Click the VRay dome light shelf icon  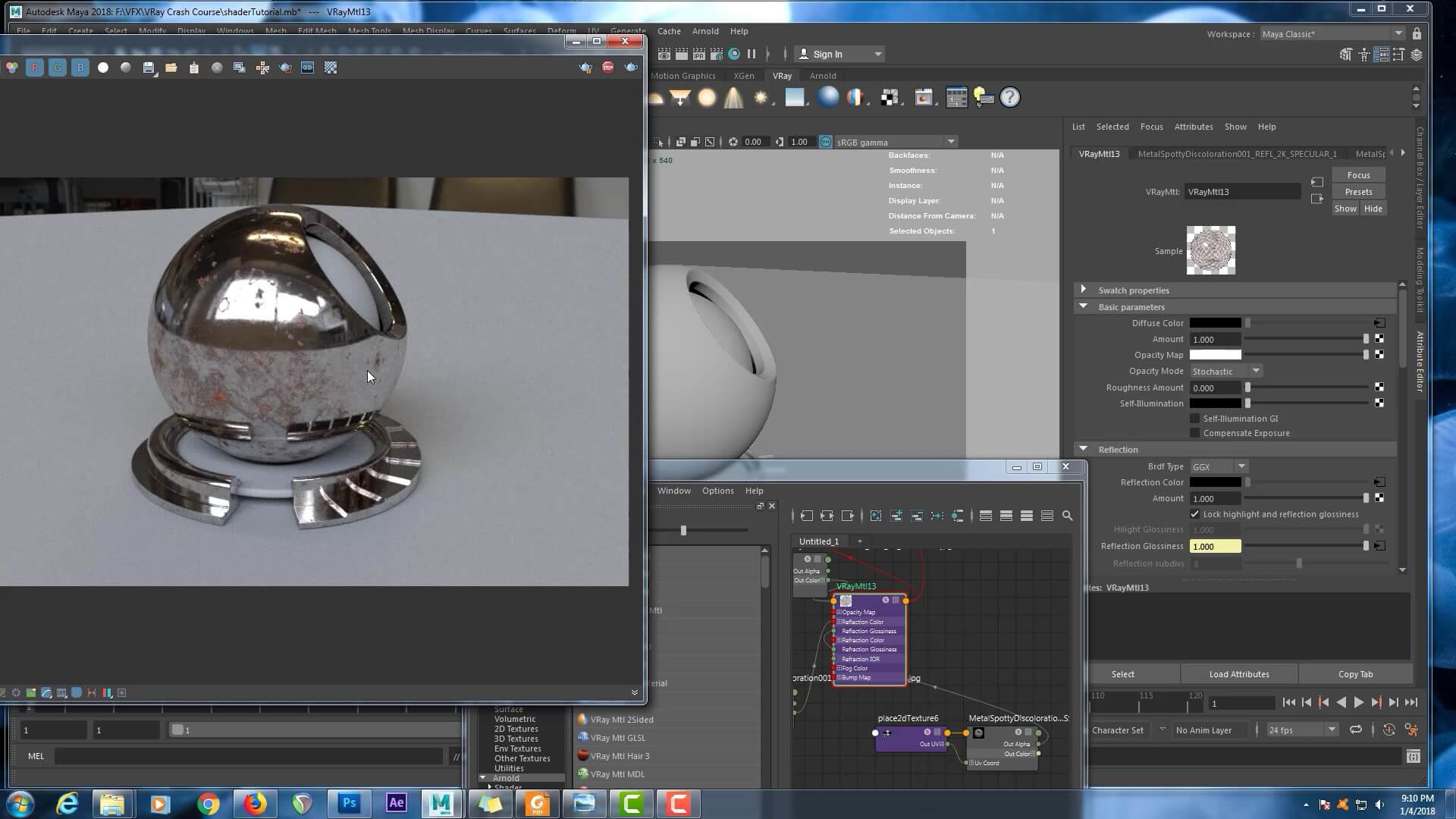pyautogui.click(x=657, y=98)
